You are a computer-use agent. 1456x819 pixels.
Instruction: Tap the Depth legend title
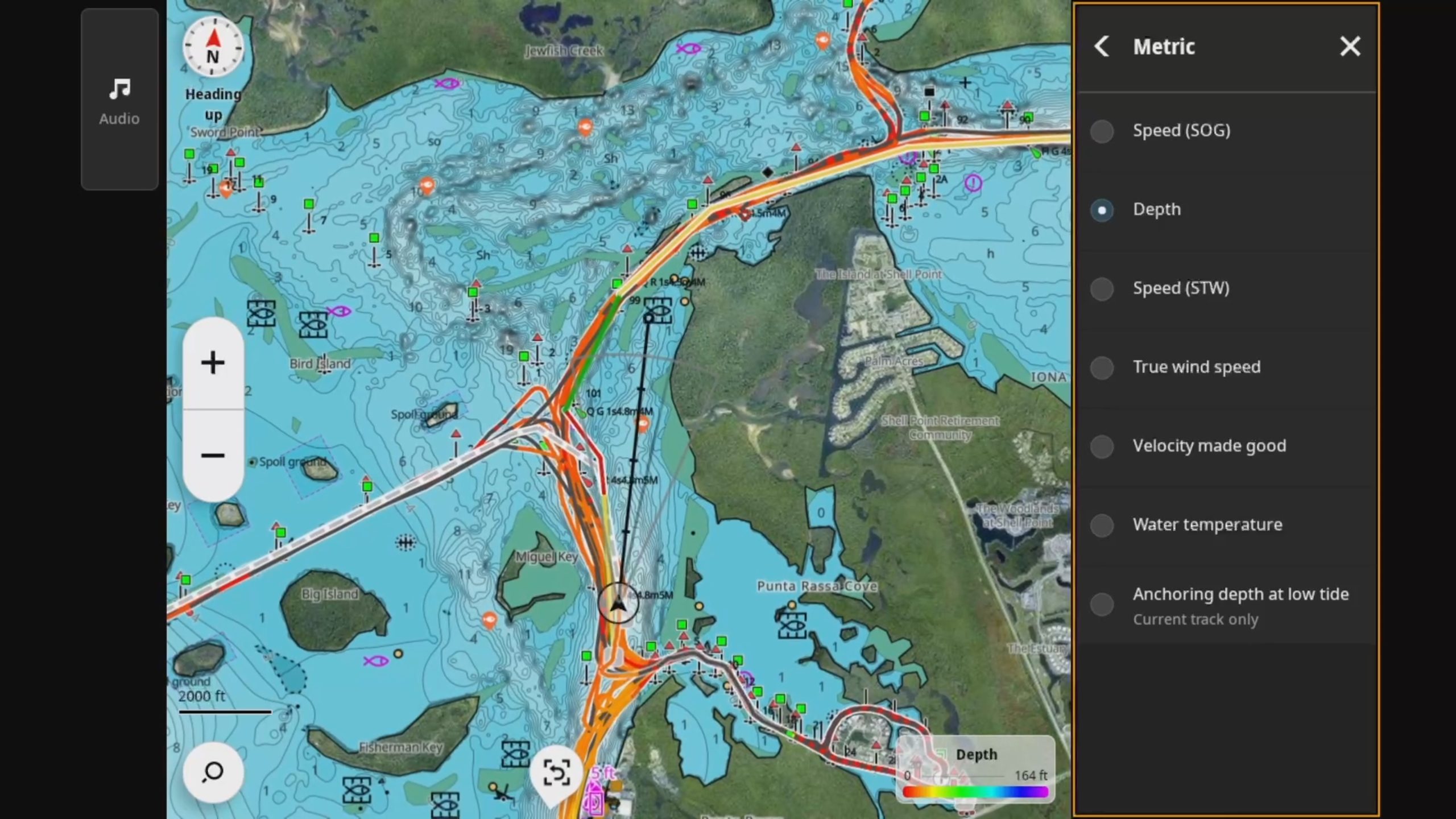coord(977,754)
